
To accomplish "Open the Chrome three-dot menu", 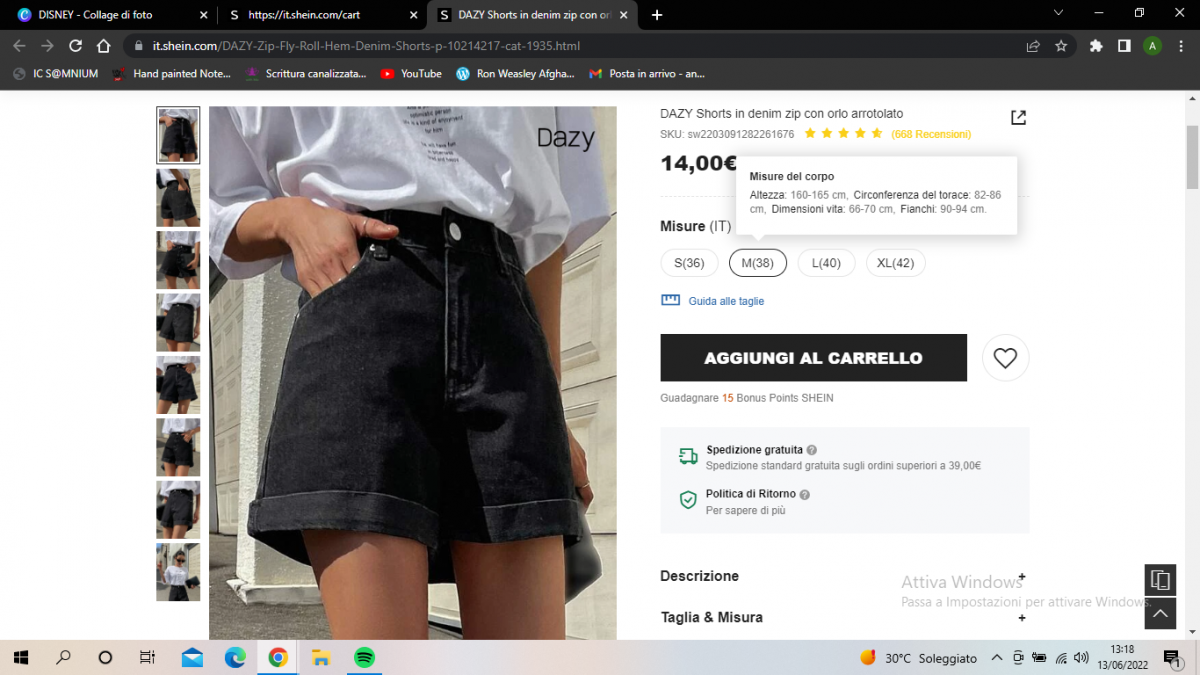I will (1180, 46).
